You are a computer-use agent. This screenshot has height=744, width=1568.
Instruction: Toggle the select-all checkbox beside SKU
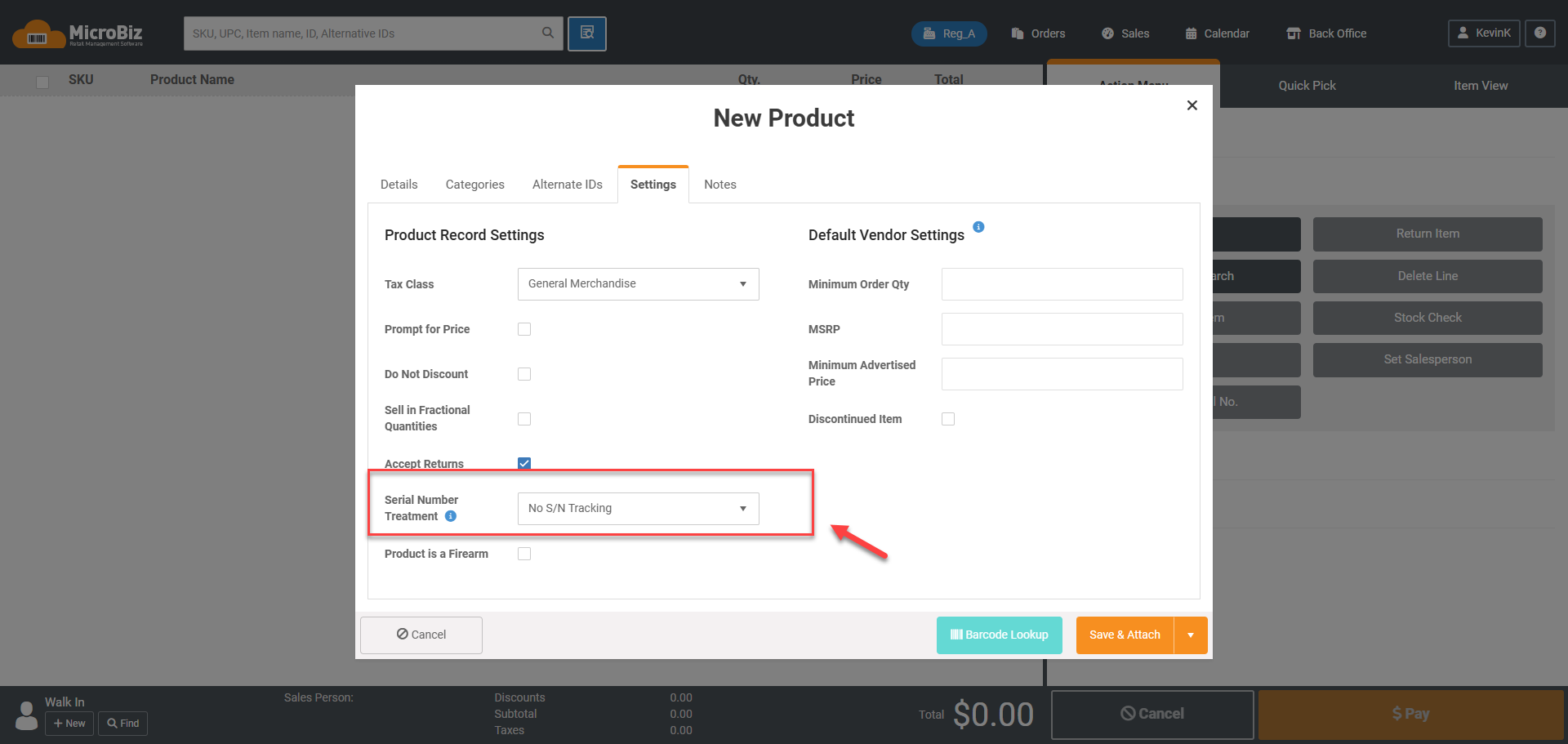click(42, 82)
